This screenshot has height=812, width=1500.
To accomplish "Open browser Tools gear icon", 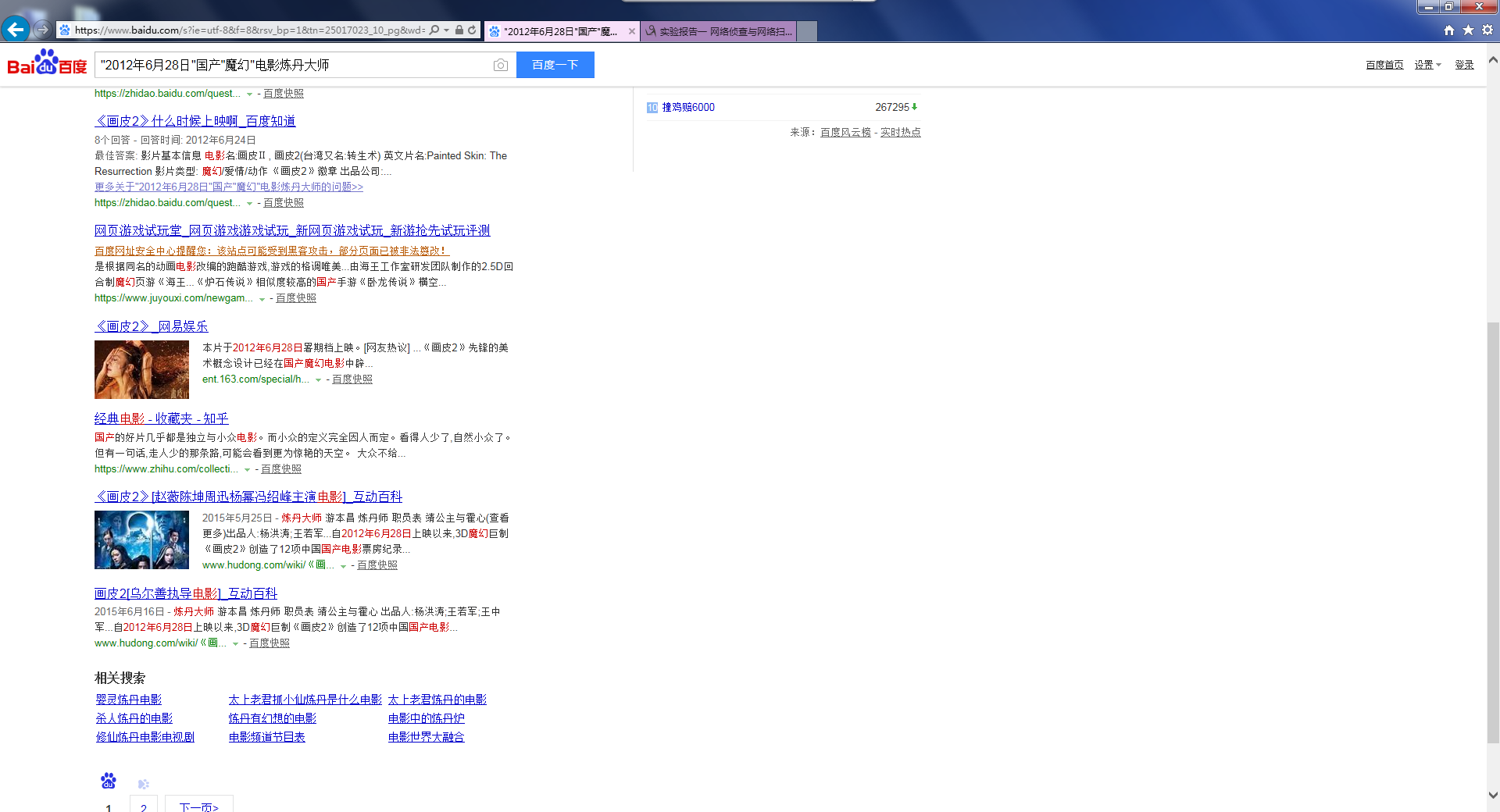I will point(1487,30).
